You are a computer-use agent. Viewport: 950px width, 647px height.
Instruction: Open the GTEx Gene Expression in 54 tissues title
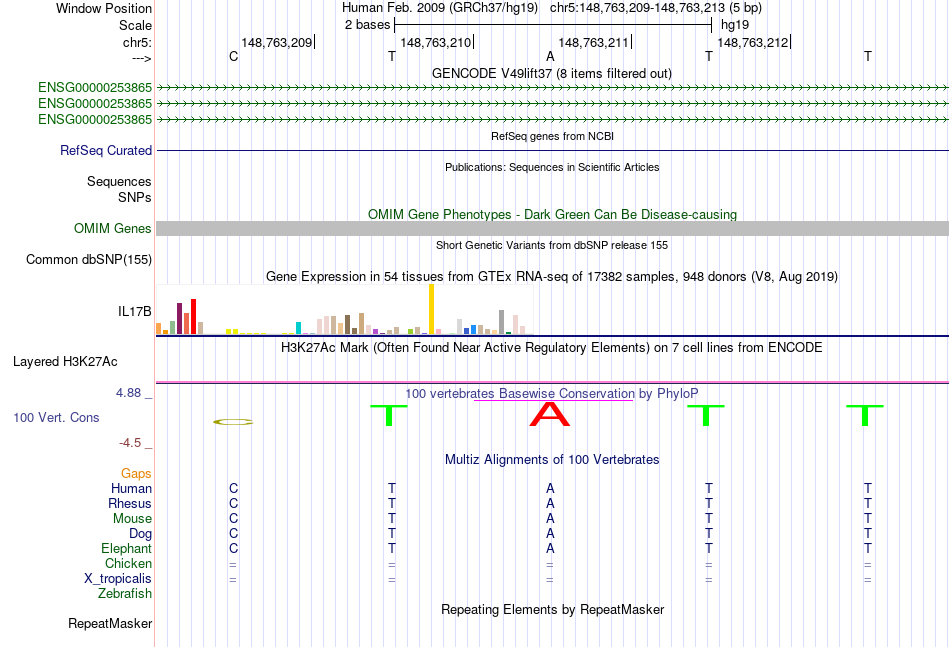coord(552,277)
